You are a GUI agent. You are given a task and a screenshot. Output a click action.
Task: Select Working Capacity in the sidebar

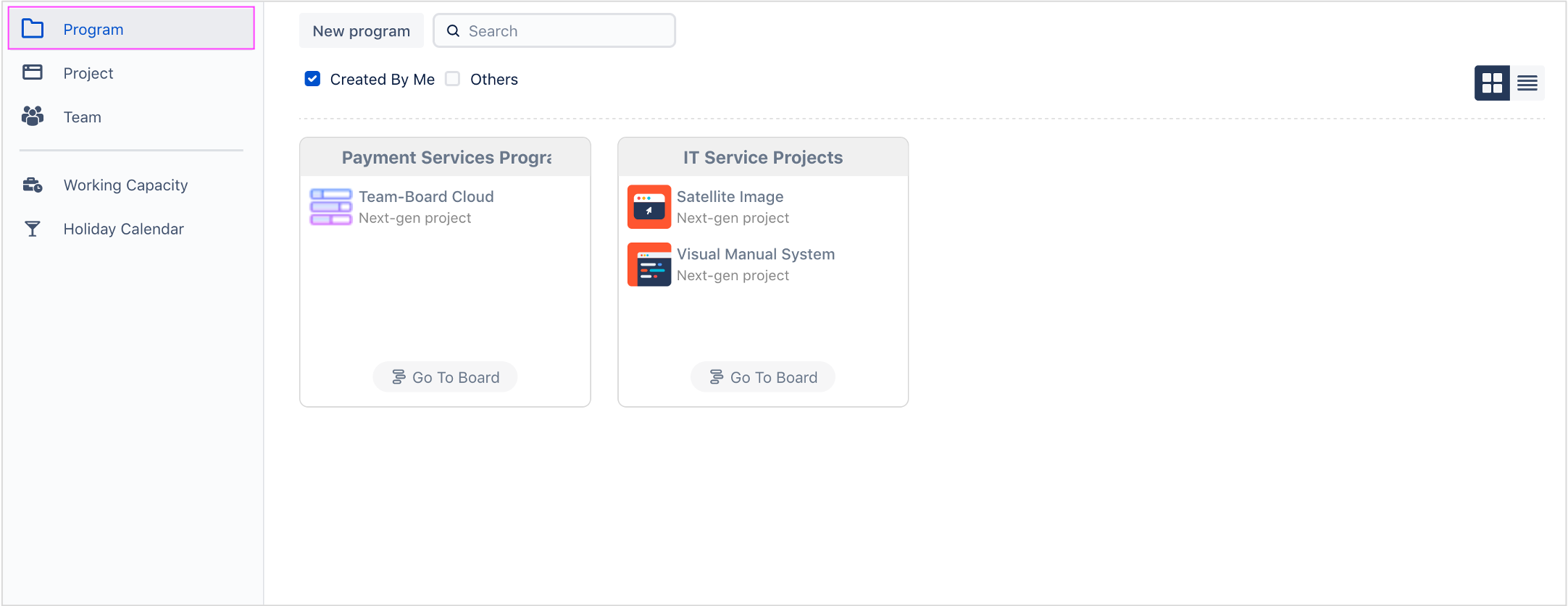[x=125, y=185]
